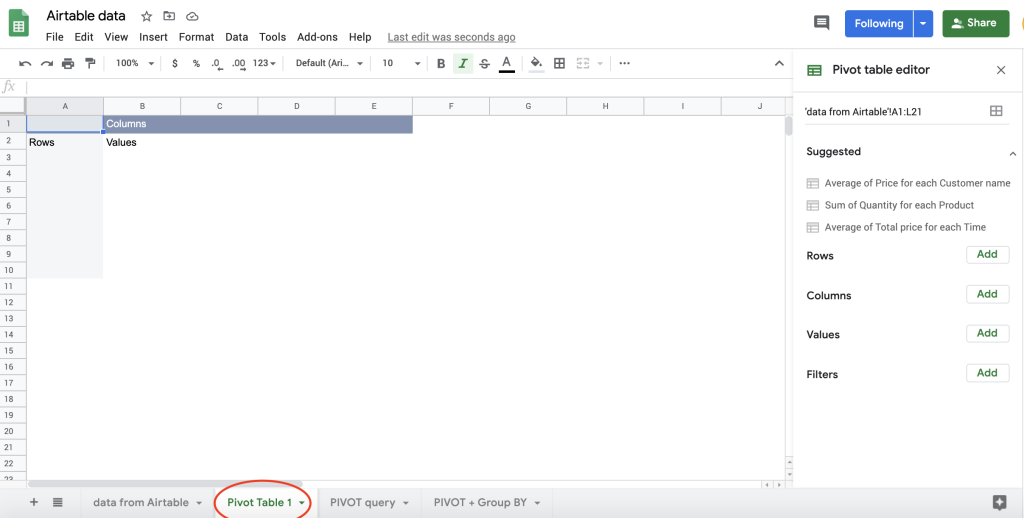Format as percent
1024x518 pixels.
[196, 63]
